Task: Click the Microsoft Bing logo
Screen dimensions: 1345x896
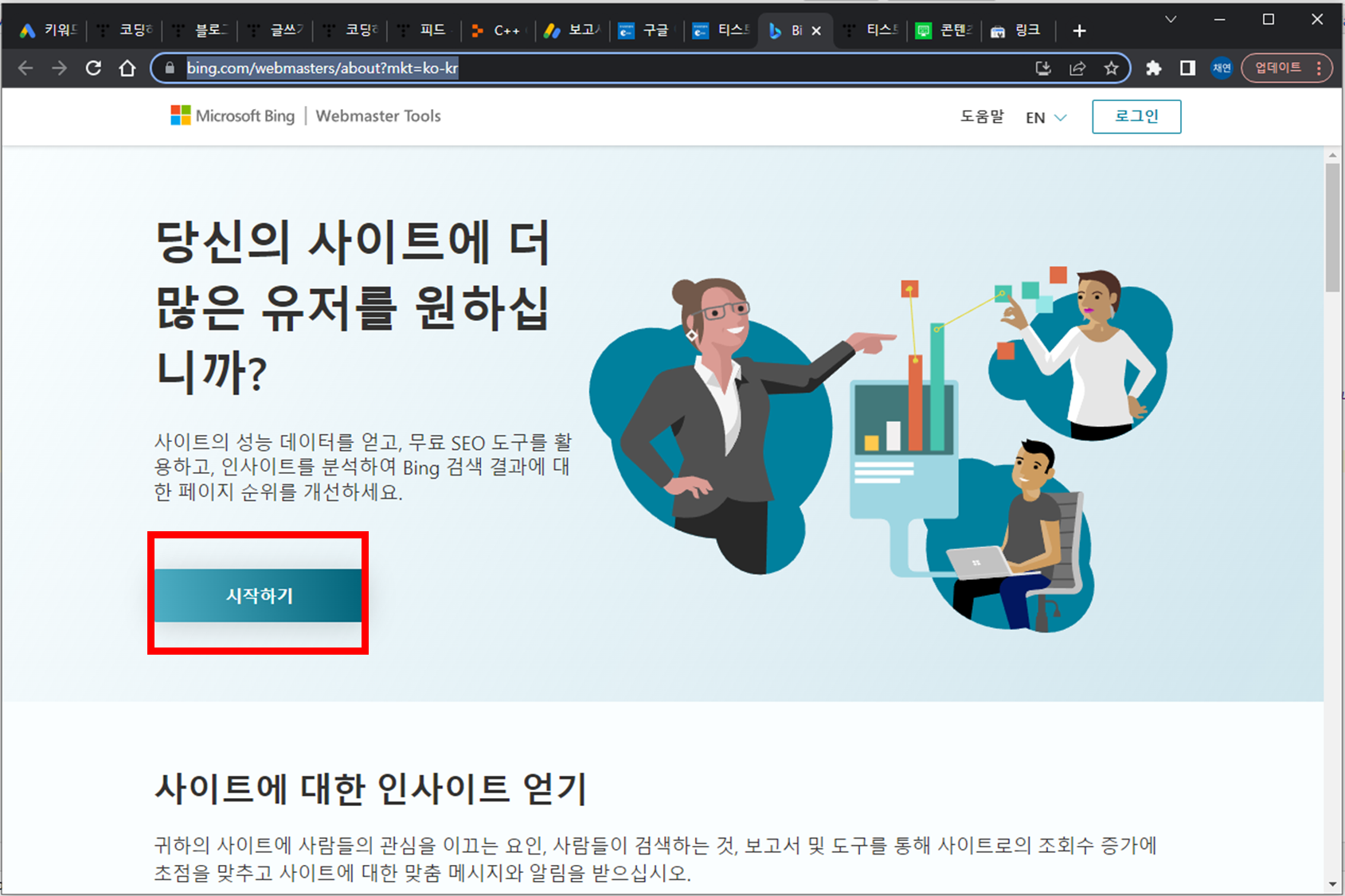Action: [233, 116]
